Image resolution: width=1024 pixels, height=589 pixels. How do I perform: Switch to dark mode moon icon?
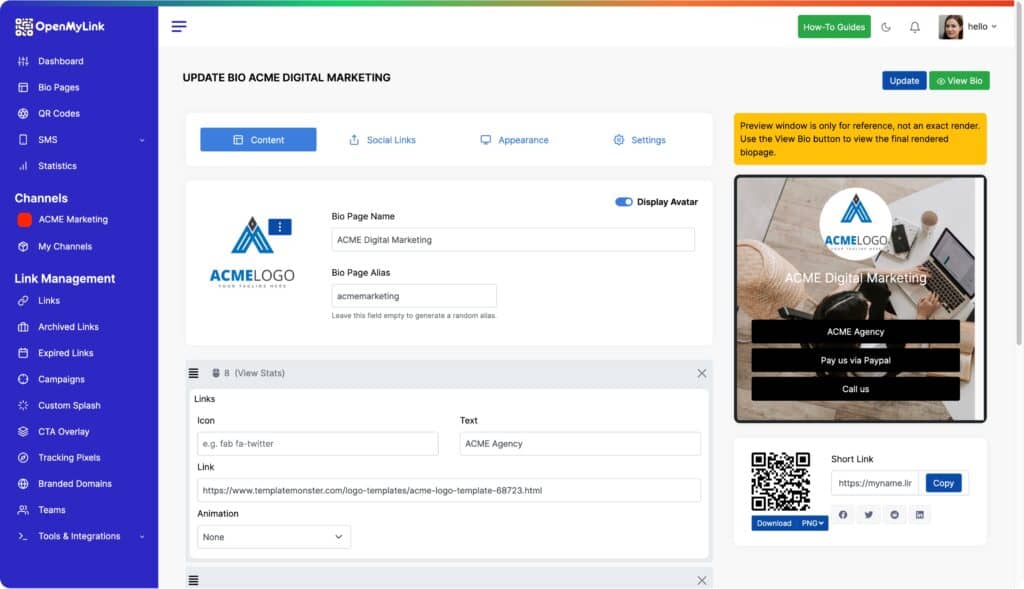[886, 27]
